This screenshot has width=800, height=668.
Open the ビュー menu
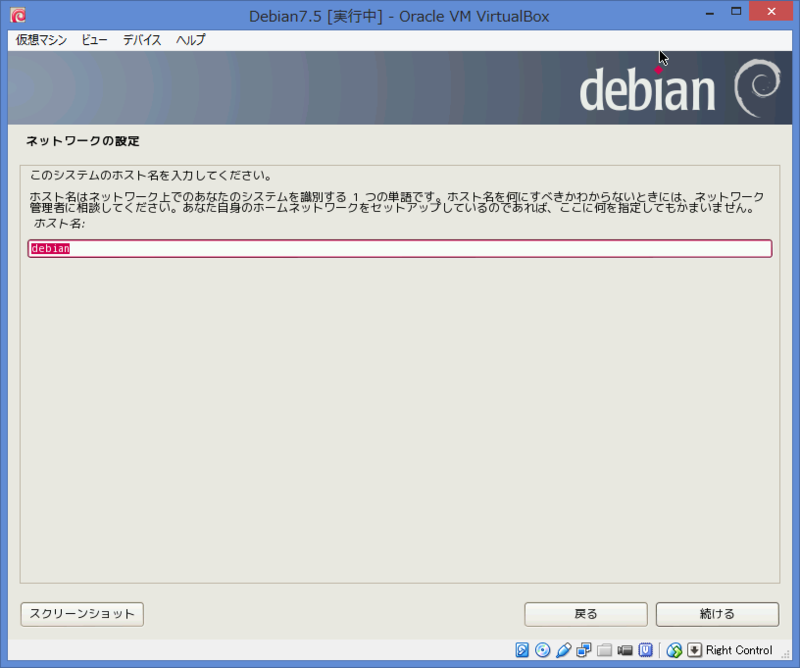click(x=94, y=40)
